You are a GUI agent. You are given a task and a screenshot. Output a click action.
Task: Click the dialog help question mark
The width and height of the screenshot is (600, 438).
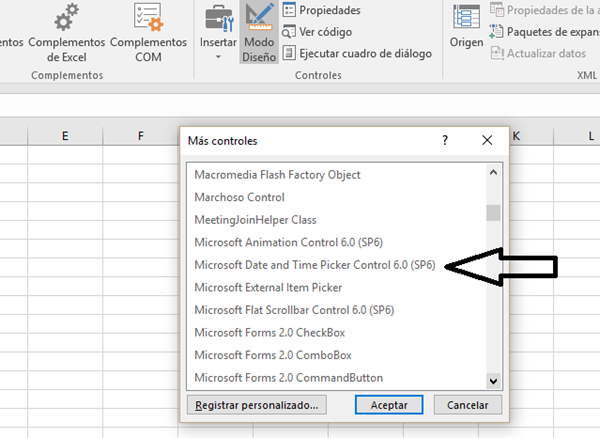click(x=445, y=141)
